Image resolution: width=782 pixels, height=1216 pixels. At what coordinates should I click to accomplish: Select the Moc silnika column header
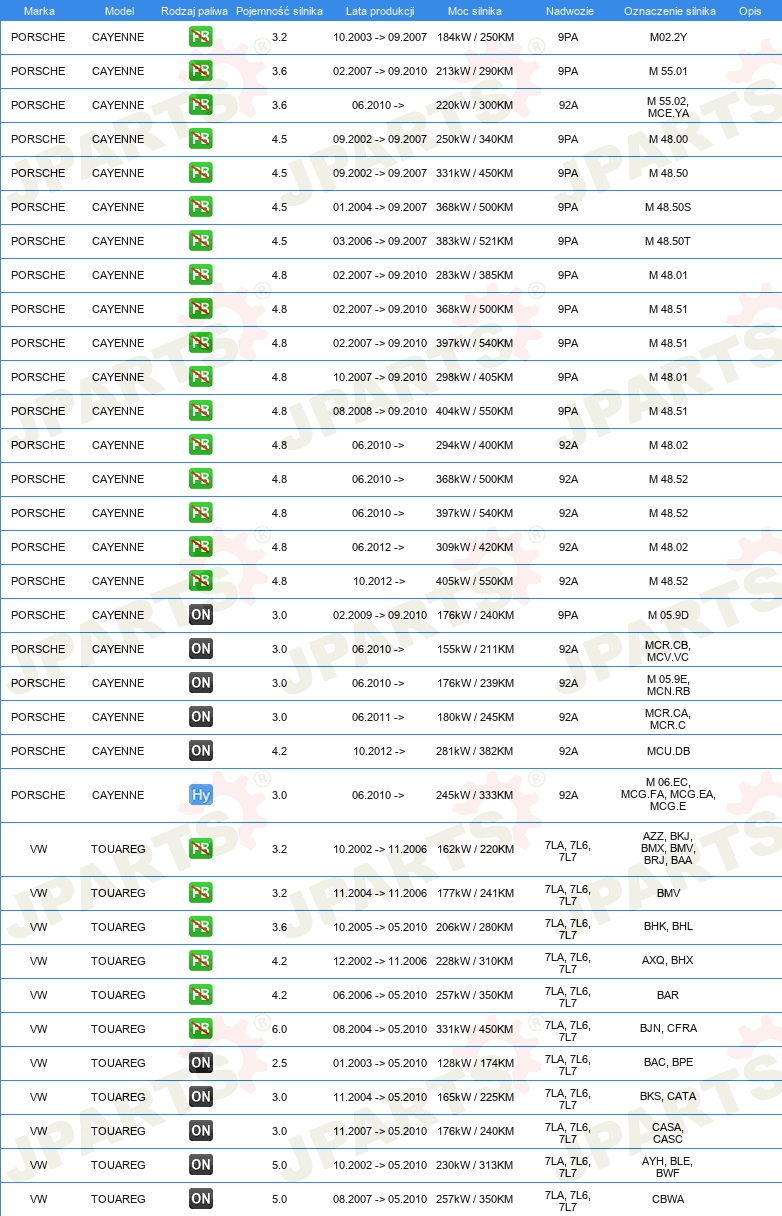pyautogui.click(x=474, y=11)
